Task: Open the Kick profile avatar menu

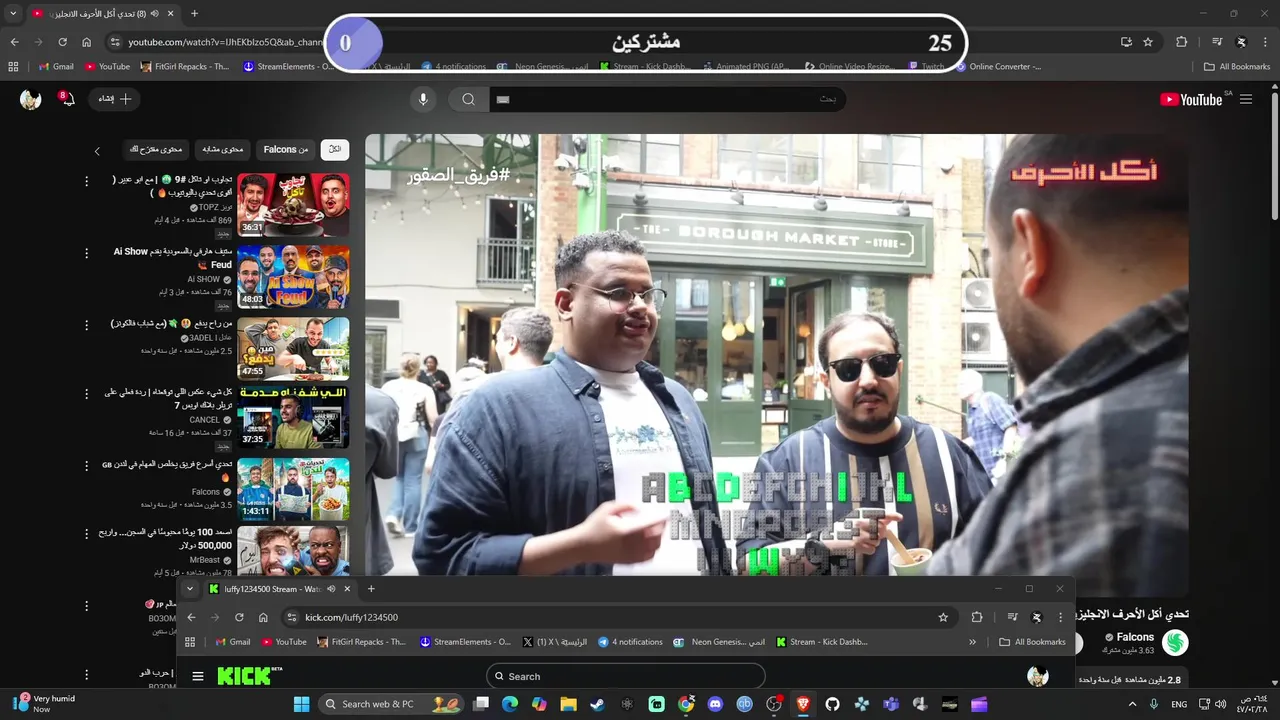Action: (x=1038, y=676)
